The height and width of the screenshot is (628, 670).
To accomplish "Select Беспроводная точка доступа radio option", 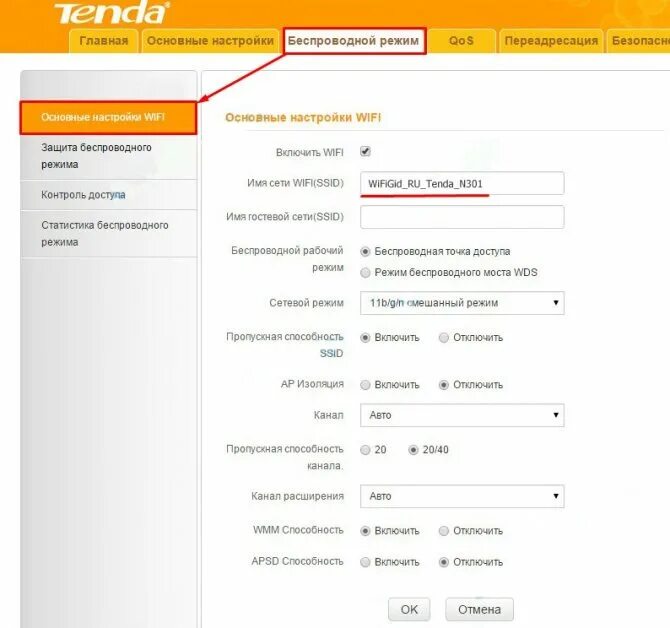I will pos(365,252).
